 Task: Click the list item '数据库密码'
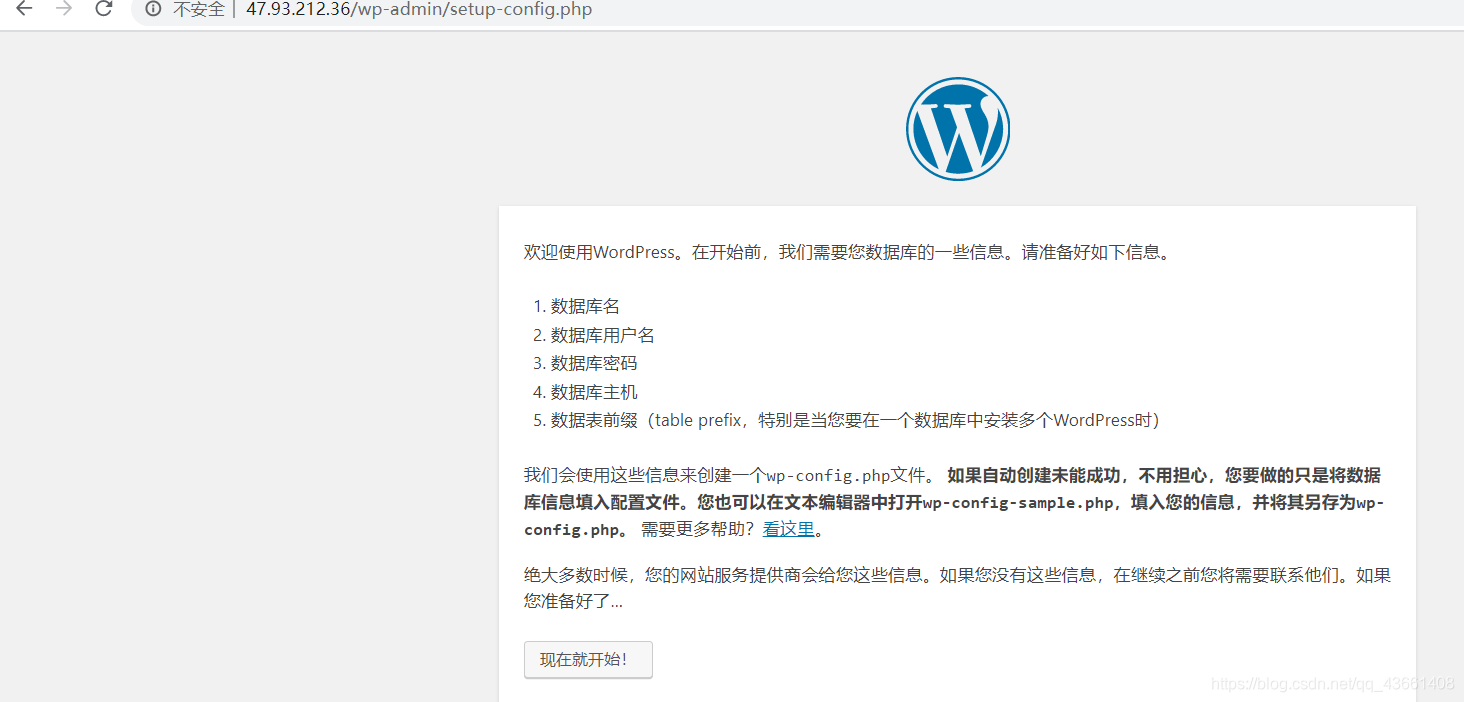[x=594, y=363]
